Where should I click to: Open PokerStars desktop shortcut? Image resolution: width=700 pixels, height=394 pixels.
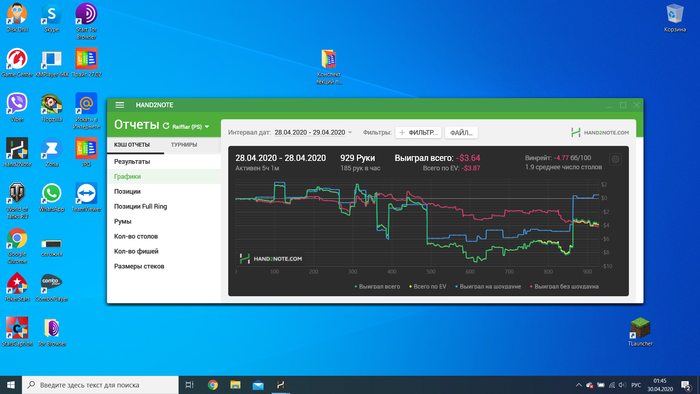click(17, 287)
